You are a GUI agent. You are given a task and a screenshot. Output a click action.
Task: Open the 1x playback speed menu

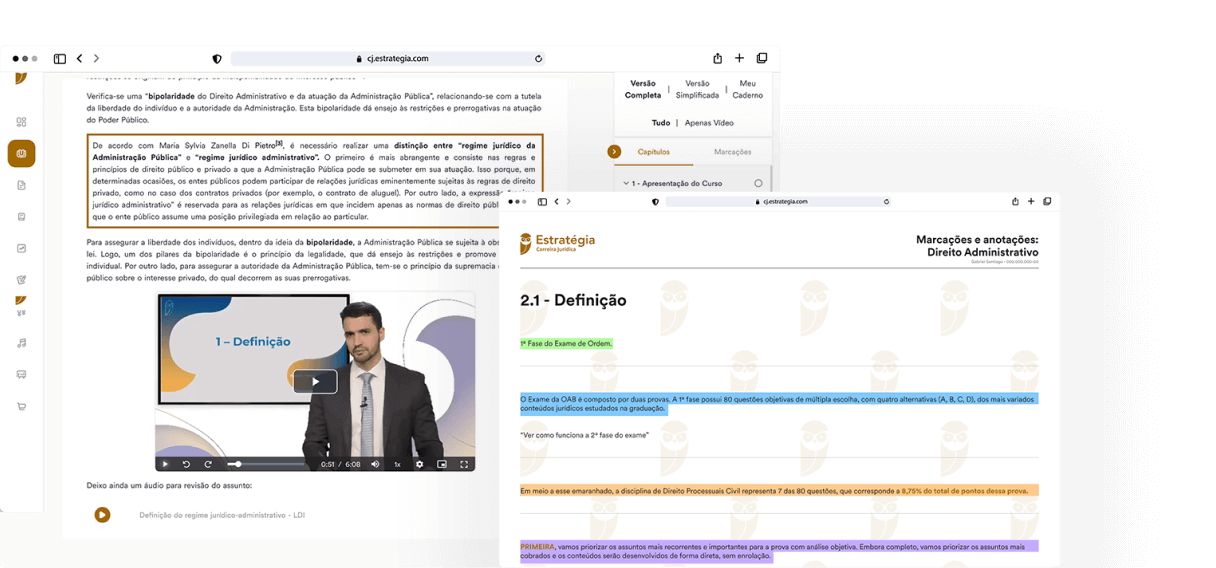(397, 464)
